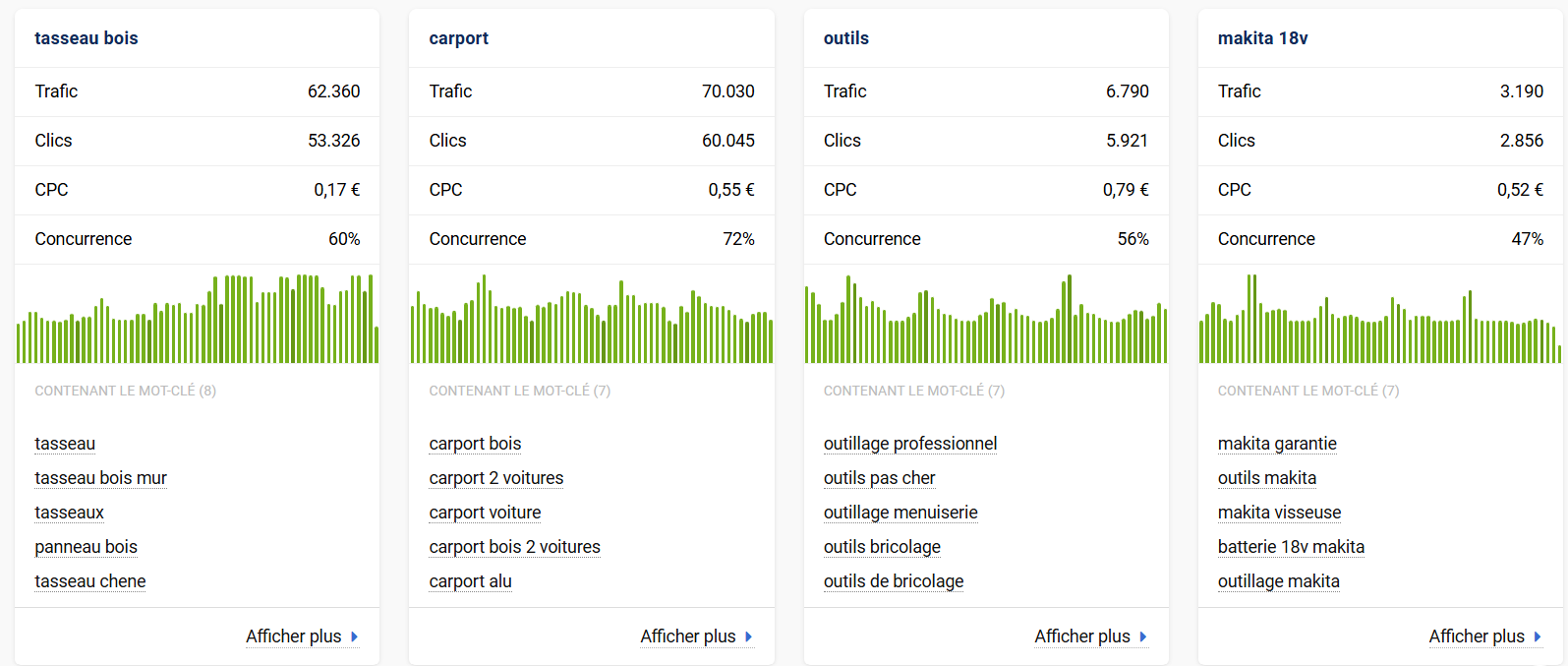Screen dimensions: 1568x666
Task: Click the makita 18v trend bar chart
Action: click(x=1379, y=320)
